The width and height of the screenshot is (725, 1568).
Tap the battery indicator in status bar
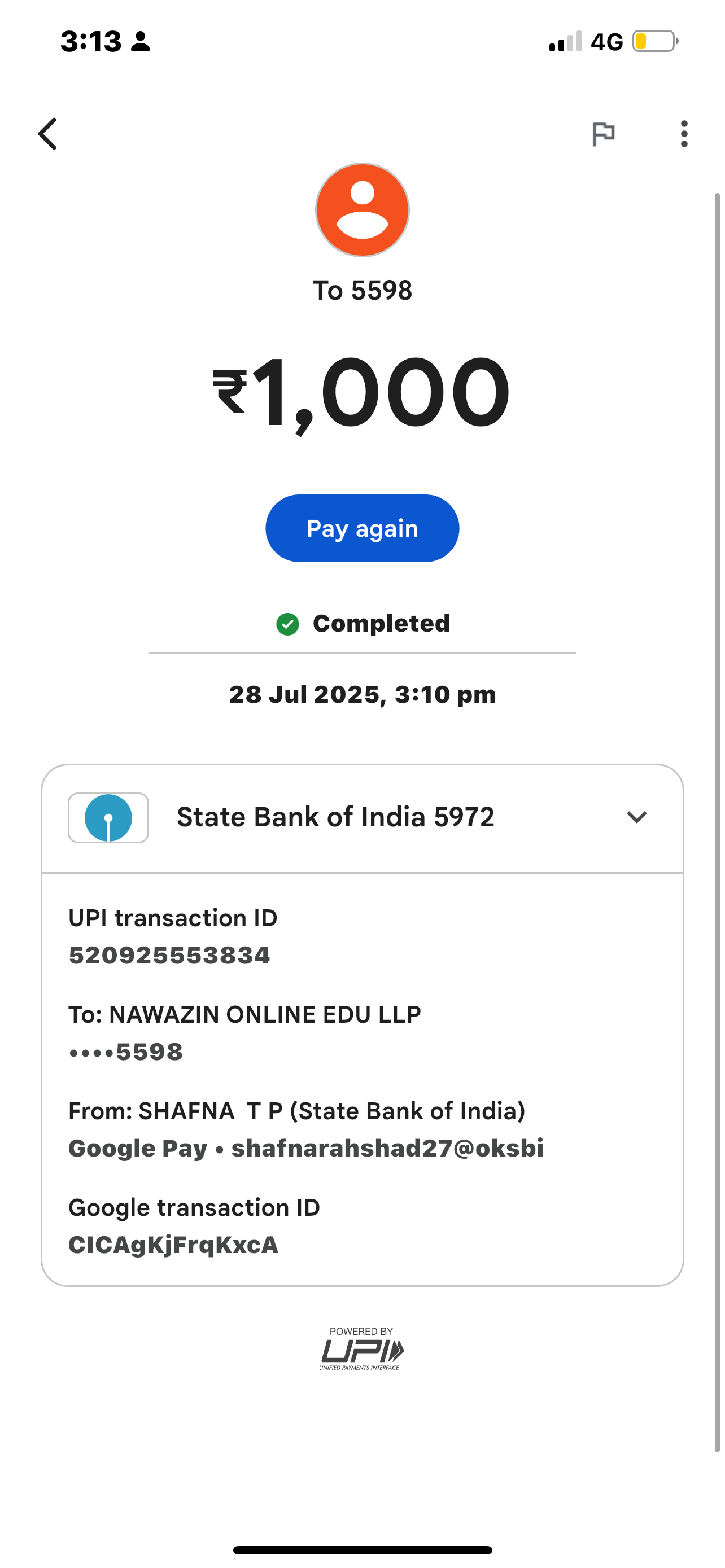pyautogui.click(x=655, y=41)
